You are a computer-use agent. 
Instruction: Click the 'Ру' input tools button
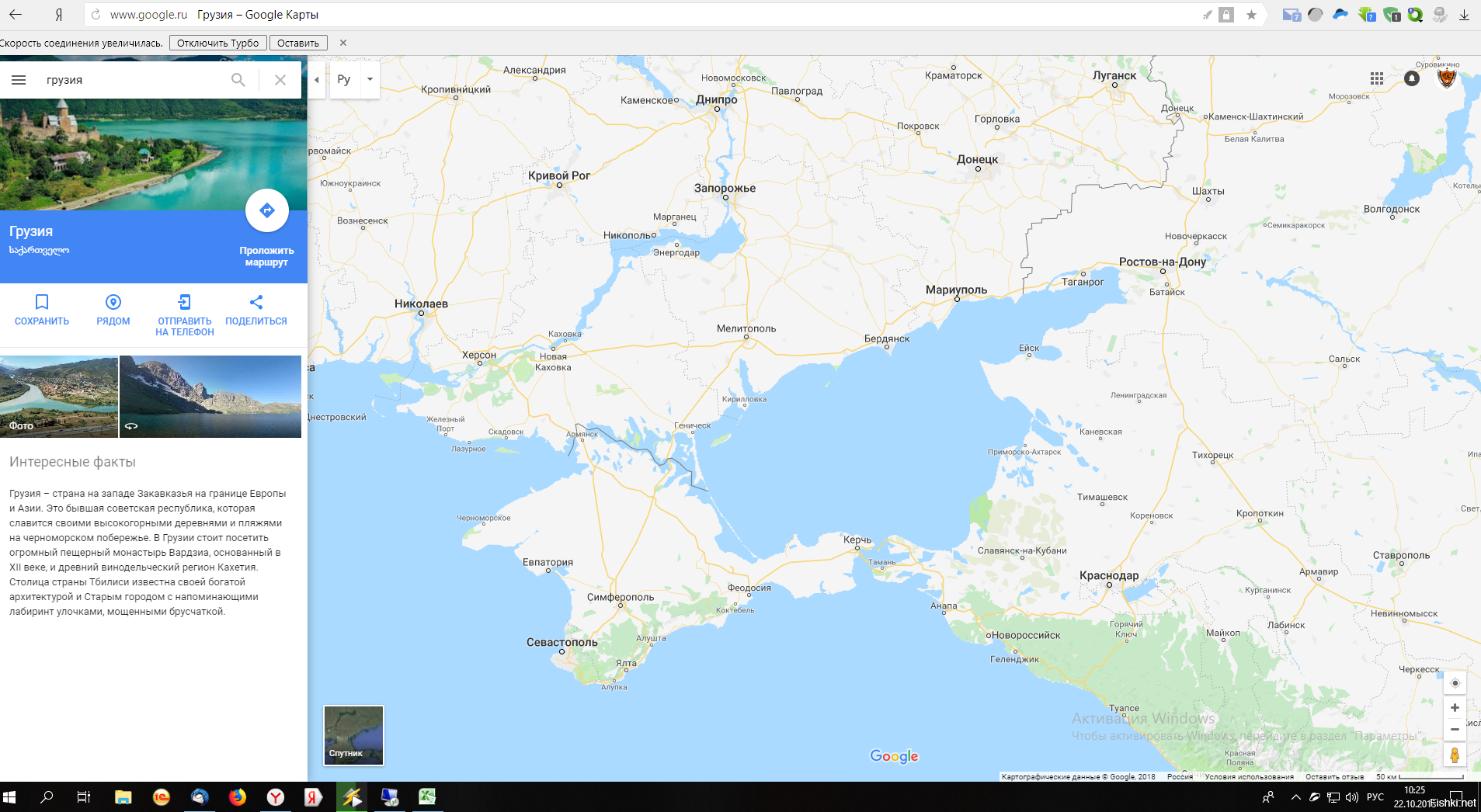point(344,80)
